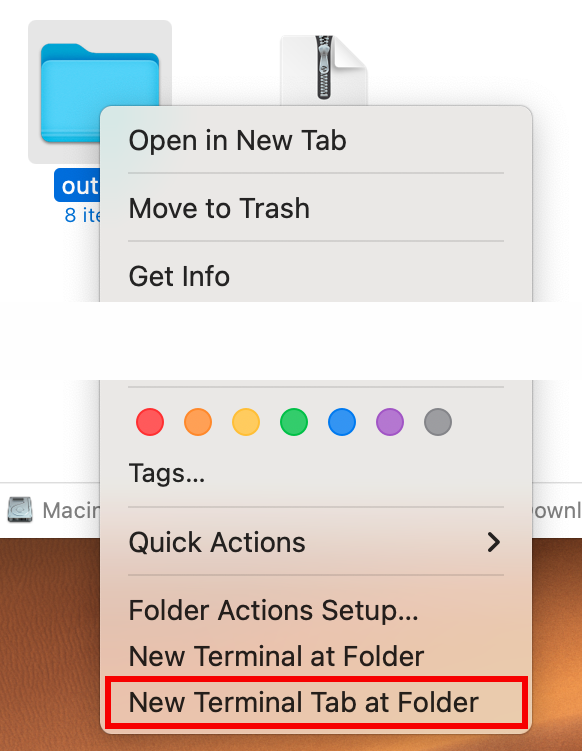Viewport: 582px width, 751px height.
Task: Open Quick Actions menu entry
Action: (x=316, y=542)
